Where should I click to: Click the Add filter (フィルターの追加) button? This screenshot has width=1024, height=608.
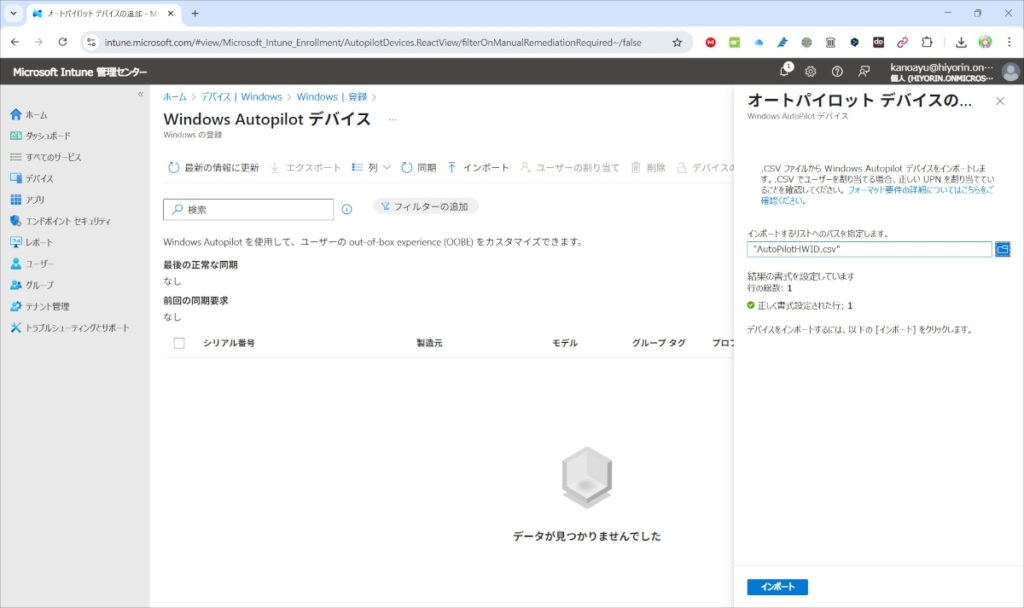425,206
